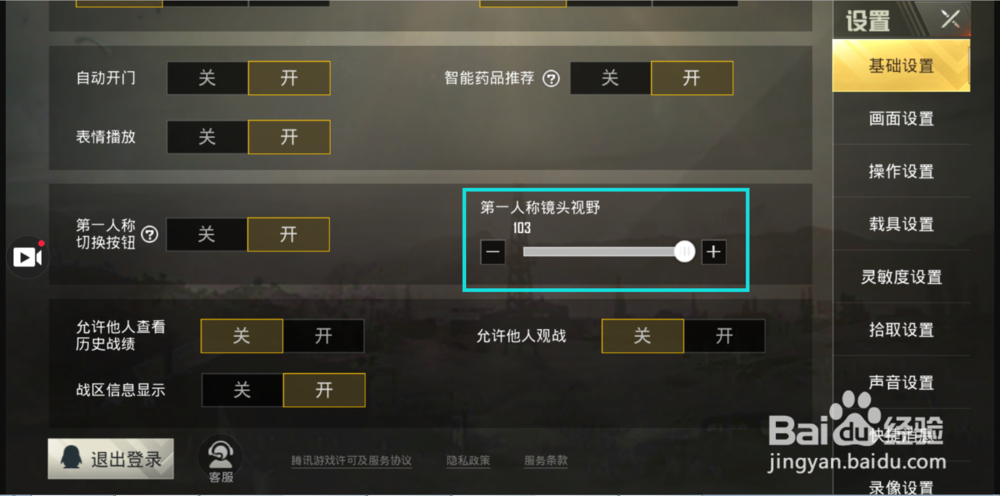
Task: Turn on 允许他人查看历史战绩
Action: point(323,336)
